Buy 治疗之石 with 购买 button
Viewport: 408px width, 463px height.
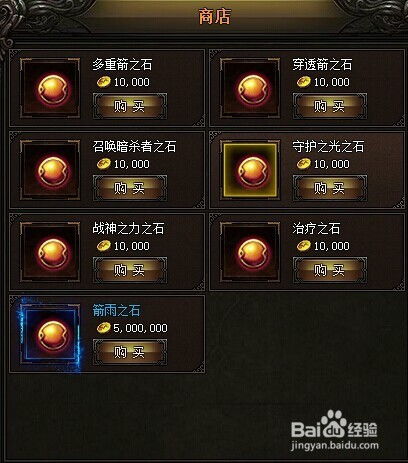(x=330, y=270)
